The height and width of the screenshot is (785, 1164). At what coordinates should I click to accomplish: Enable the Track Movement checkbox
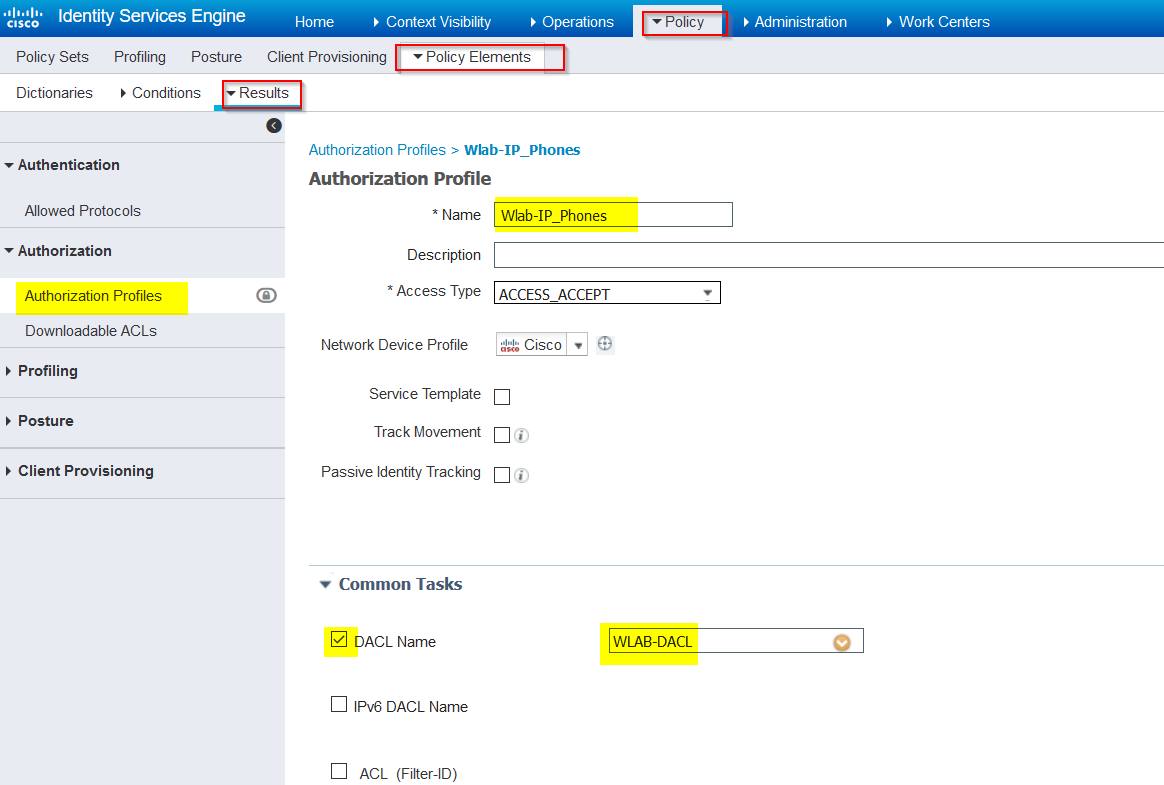pos(502,434)
